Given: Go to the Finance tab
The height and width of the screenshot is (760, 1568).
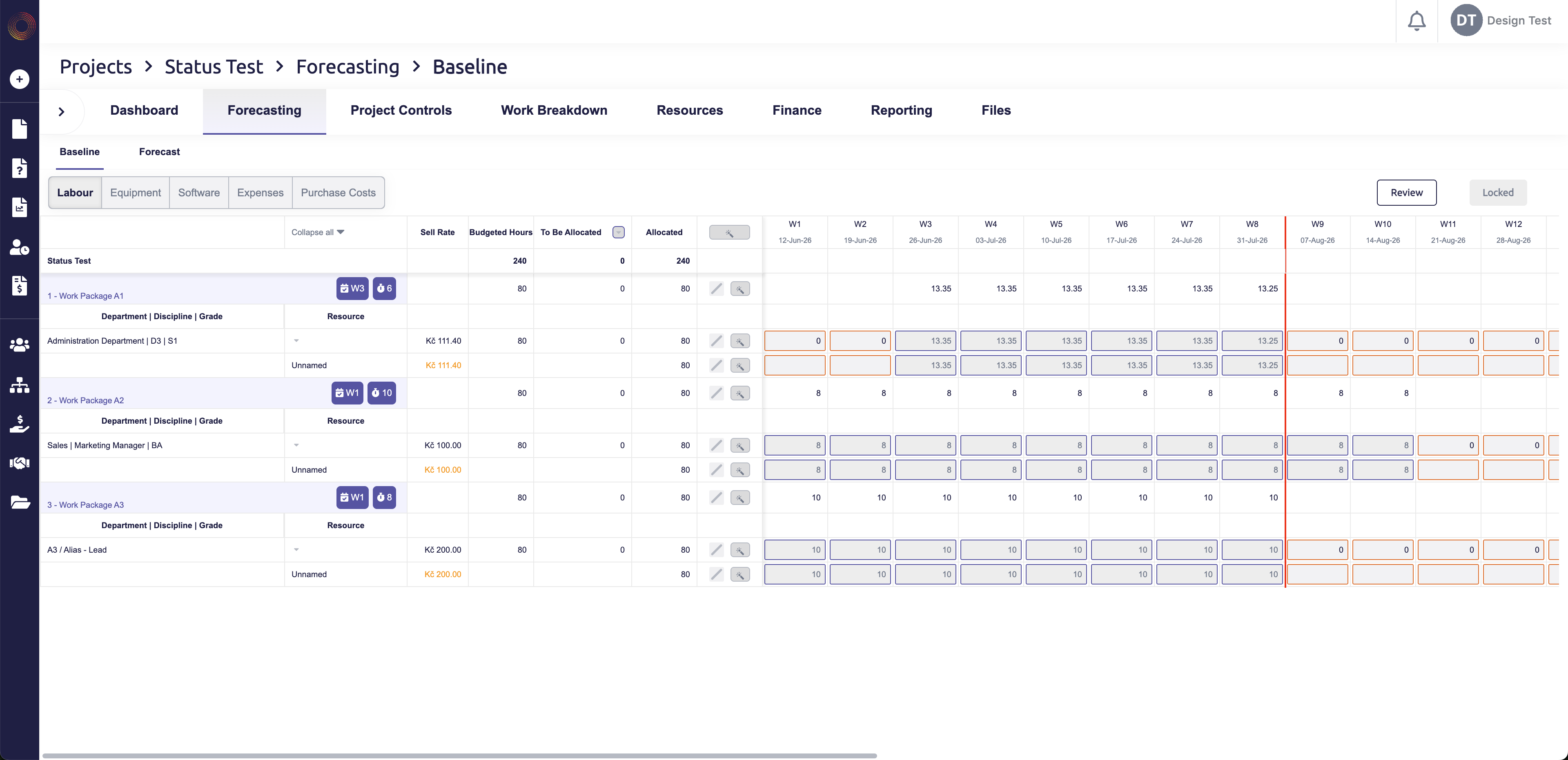Looking at the screenshot, I should 797,111.
